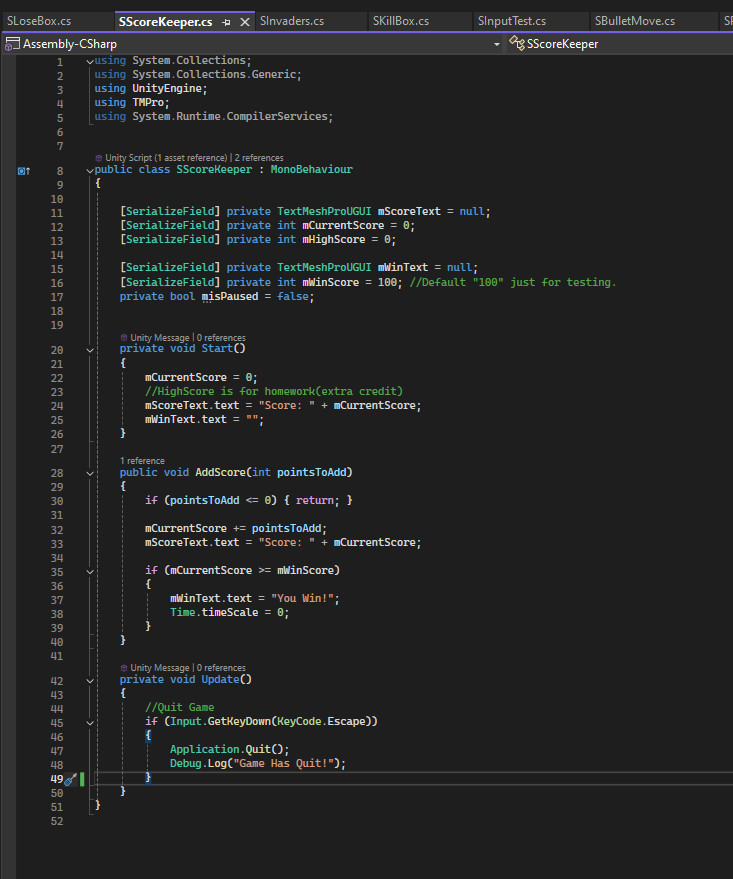Switch to the SLoseBox.cs tab
Screen dimensions: 733x879
pos(39,21)
